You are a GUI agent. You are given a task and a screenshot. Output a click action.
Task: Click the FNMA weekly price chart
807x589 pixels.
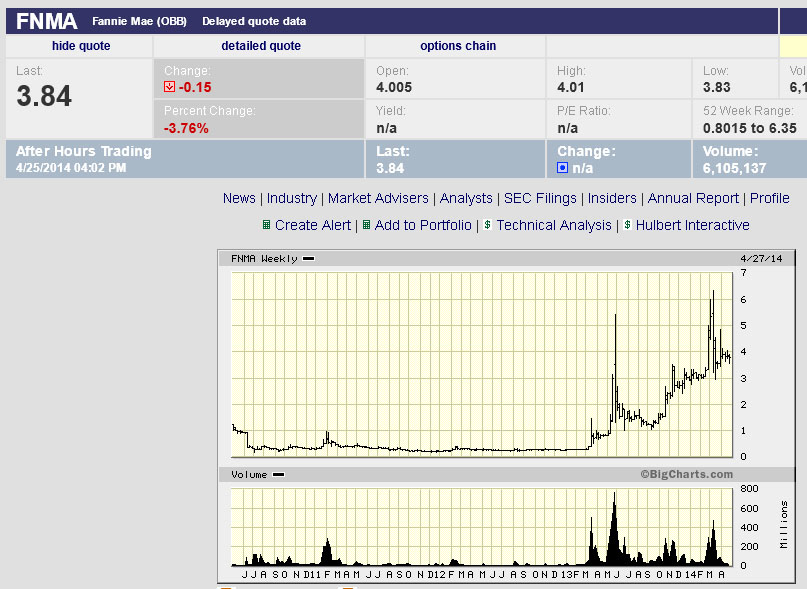coord(482,365)
